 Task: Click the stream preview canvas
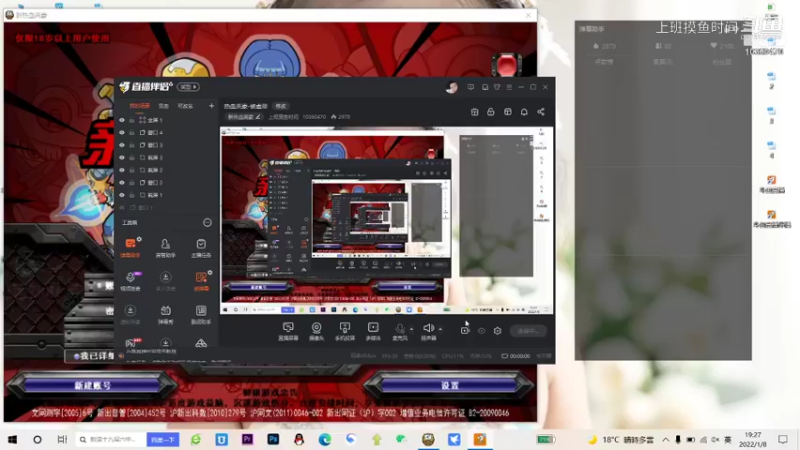coord(387,220)
